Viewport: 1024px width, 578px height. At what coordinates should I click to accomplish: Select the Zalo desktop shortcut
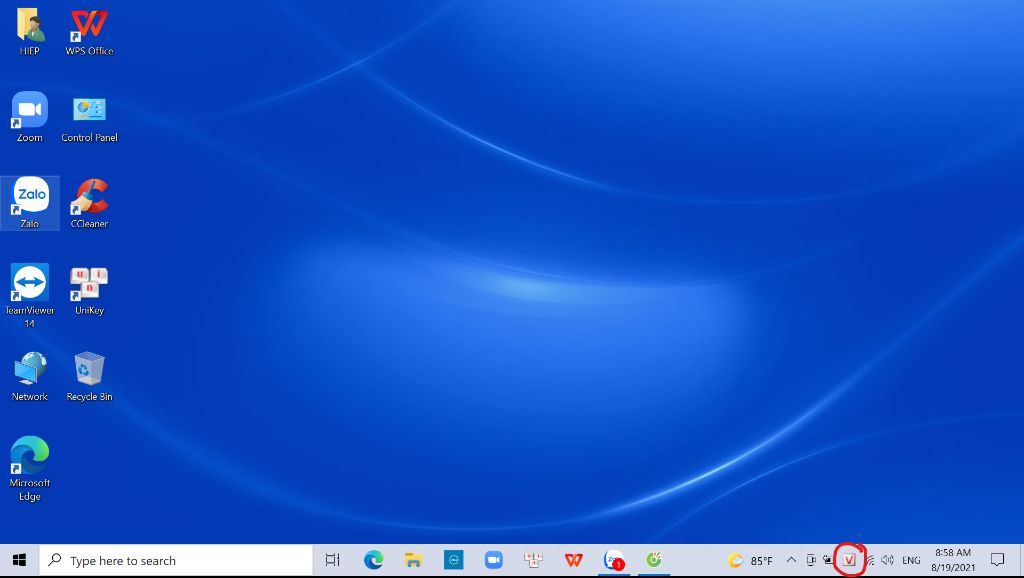(x=29, y=202)
